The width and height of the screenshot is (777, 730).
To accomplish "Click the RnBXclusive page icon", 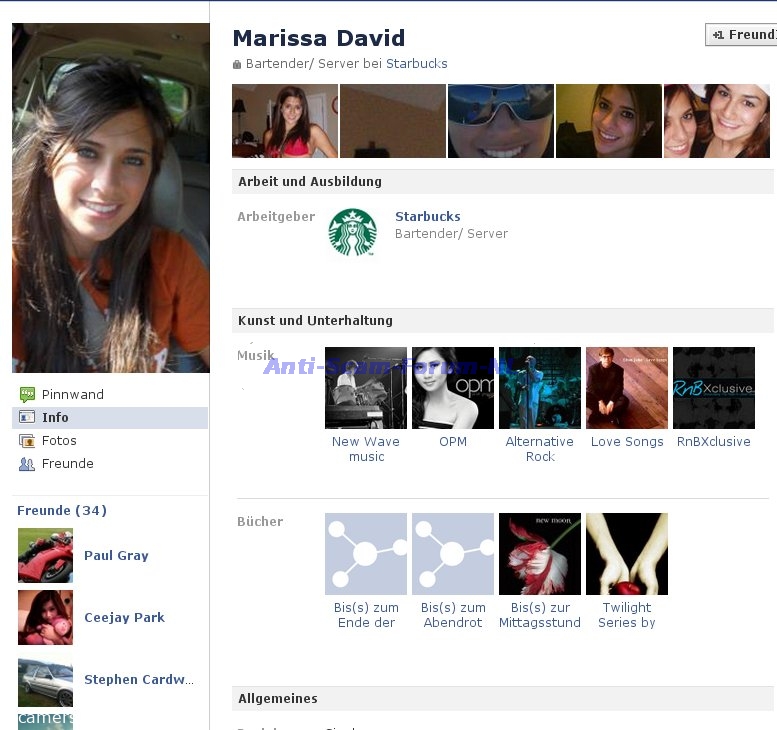I will [713, 388].
